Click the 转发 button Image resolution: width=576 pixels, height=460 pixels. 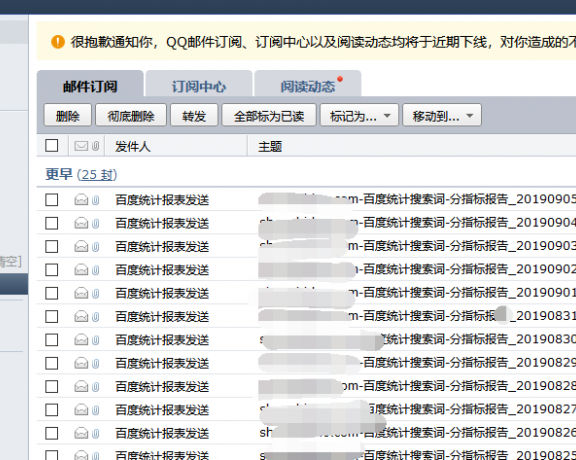(194, 115)
